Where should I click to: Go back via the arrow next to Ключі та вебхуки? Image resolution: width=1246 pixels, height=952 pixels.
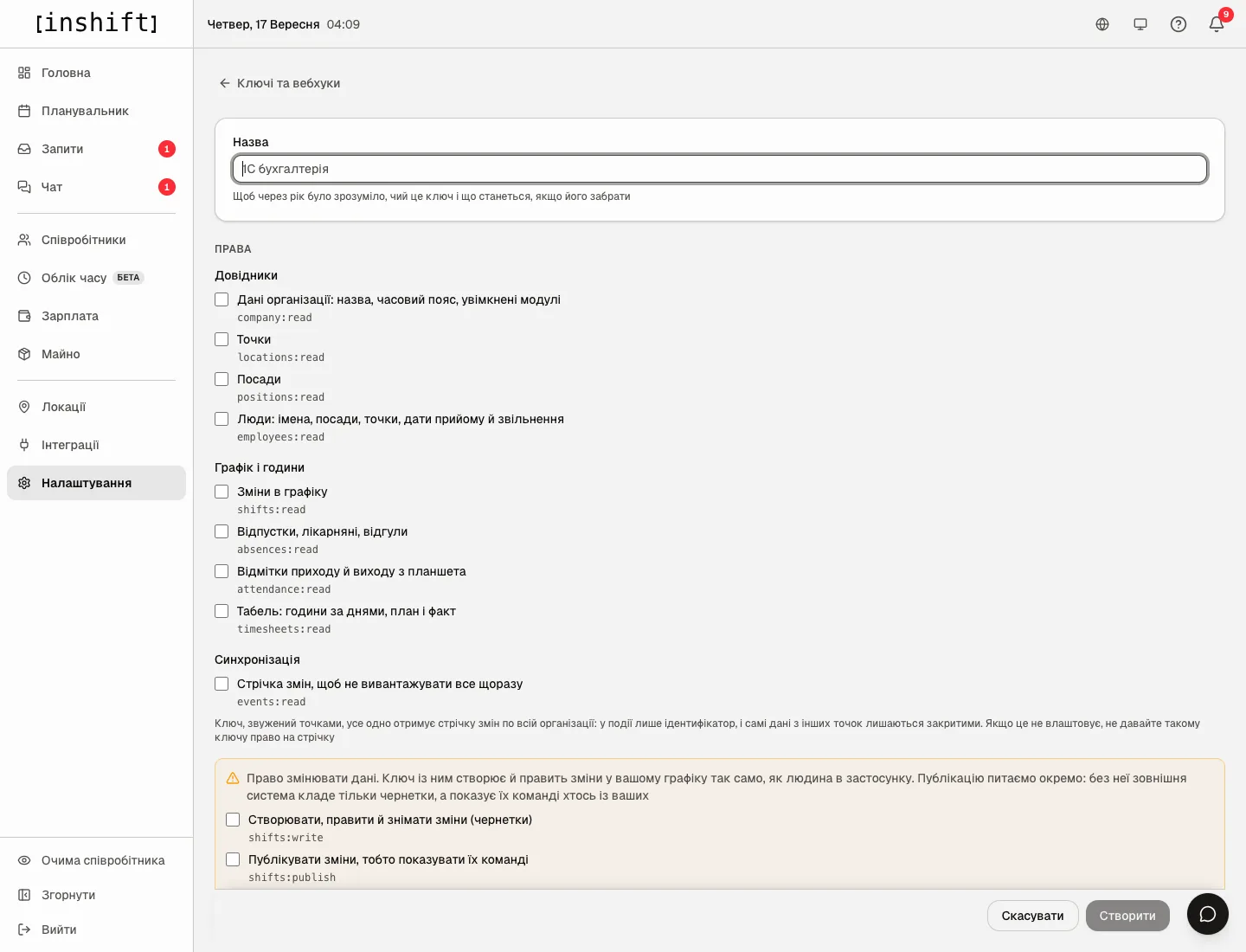[225, 83]
